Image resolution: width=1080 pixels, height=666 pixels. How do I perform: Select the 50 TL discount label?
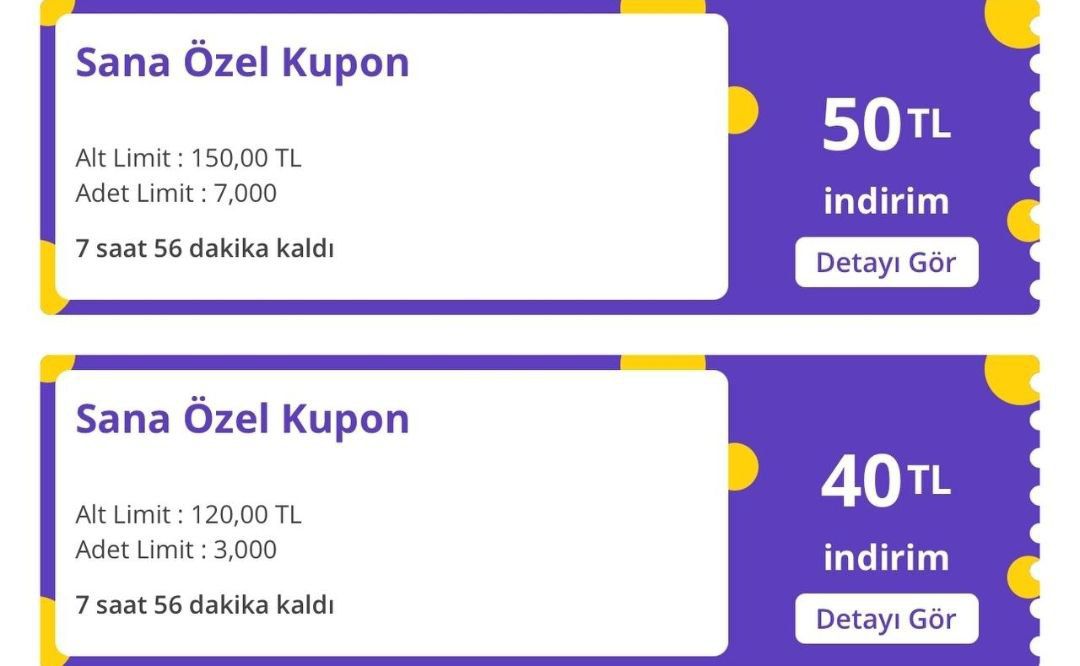(x=885, y=124)
